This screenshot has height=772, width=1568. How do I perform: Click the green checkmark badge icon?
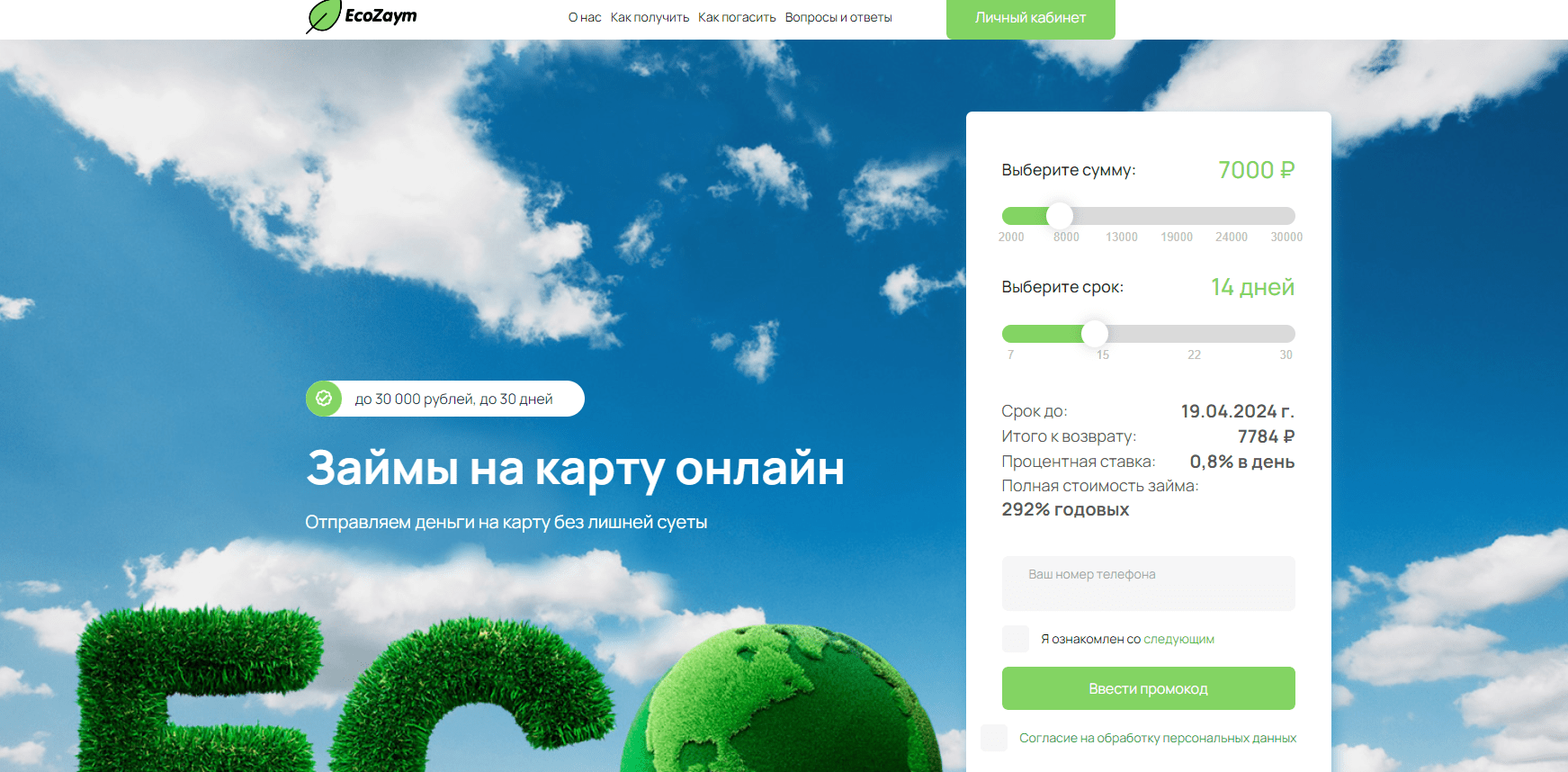pos(324,399)
